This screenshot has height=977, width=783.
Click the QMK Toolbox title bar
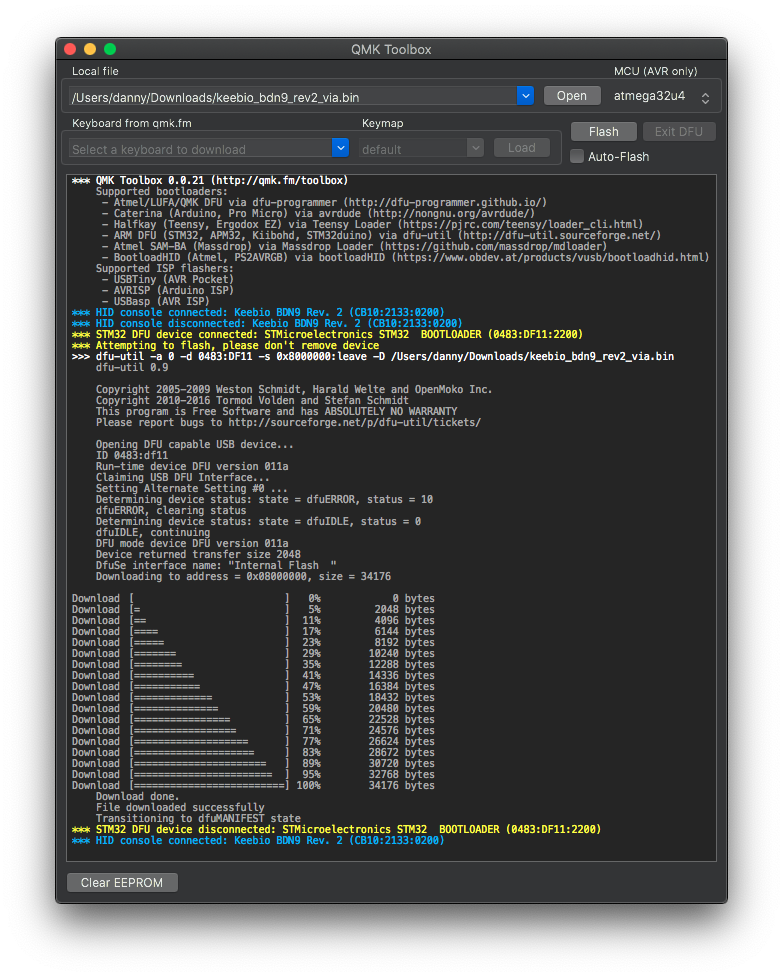click(391, 49)
